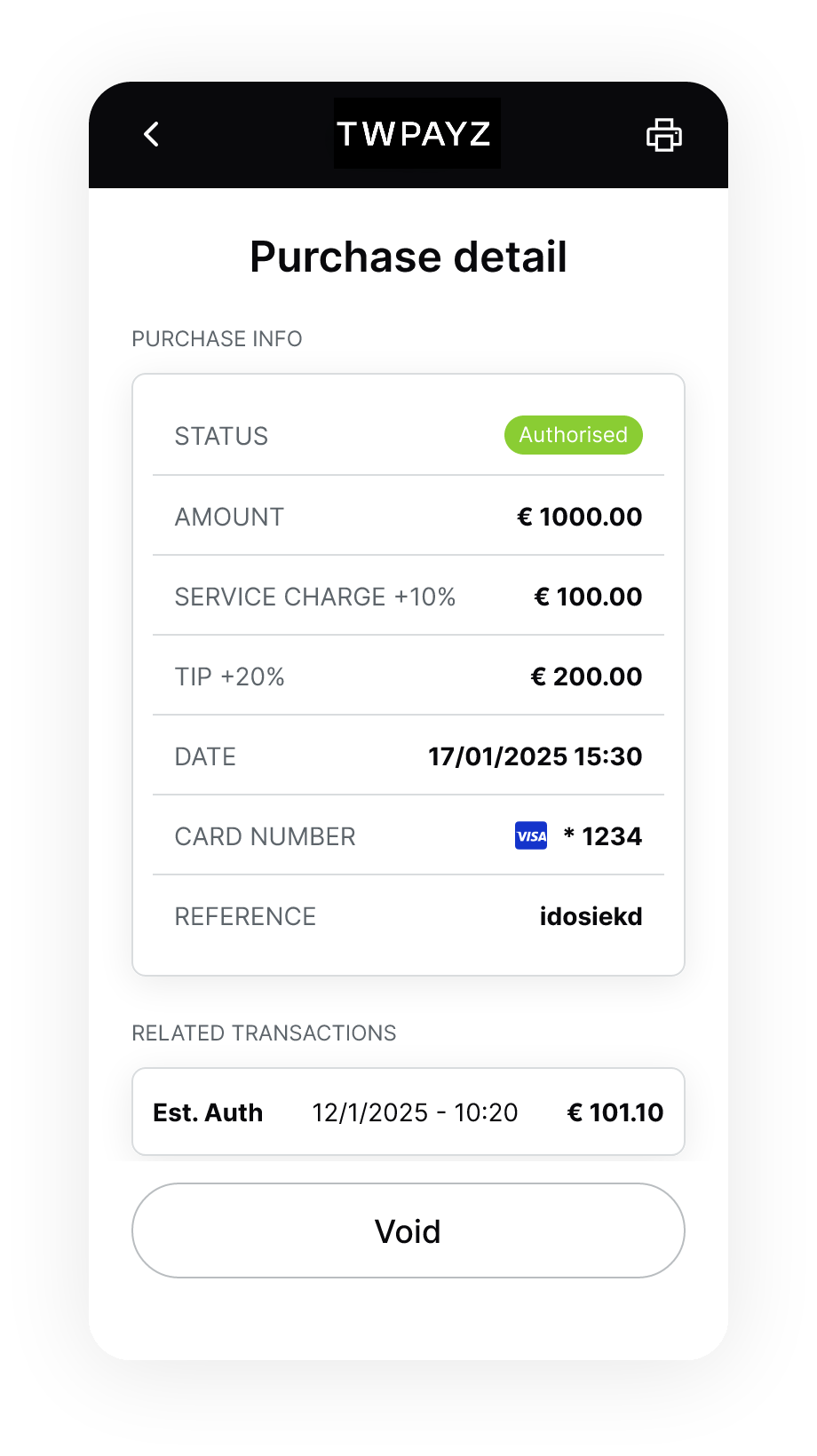
Task: Select the reference idosiekd
Action: point(591,916)
